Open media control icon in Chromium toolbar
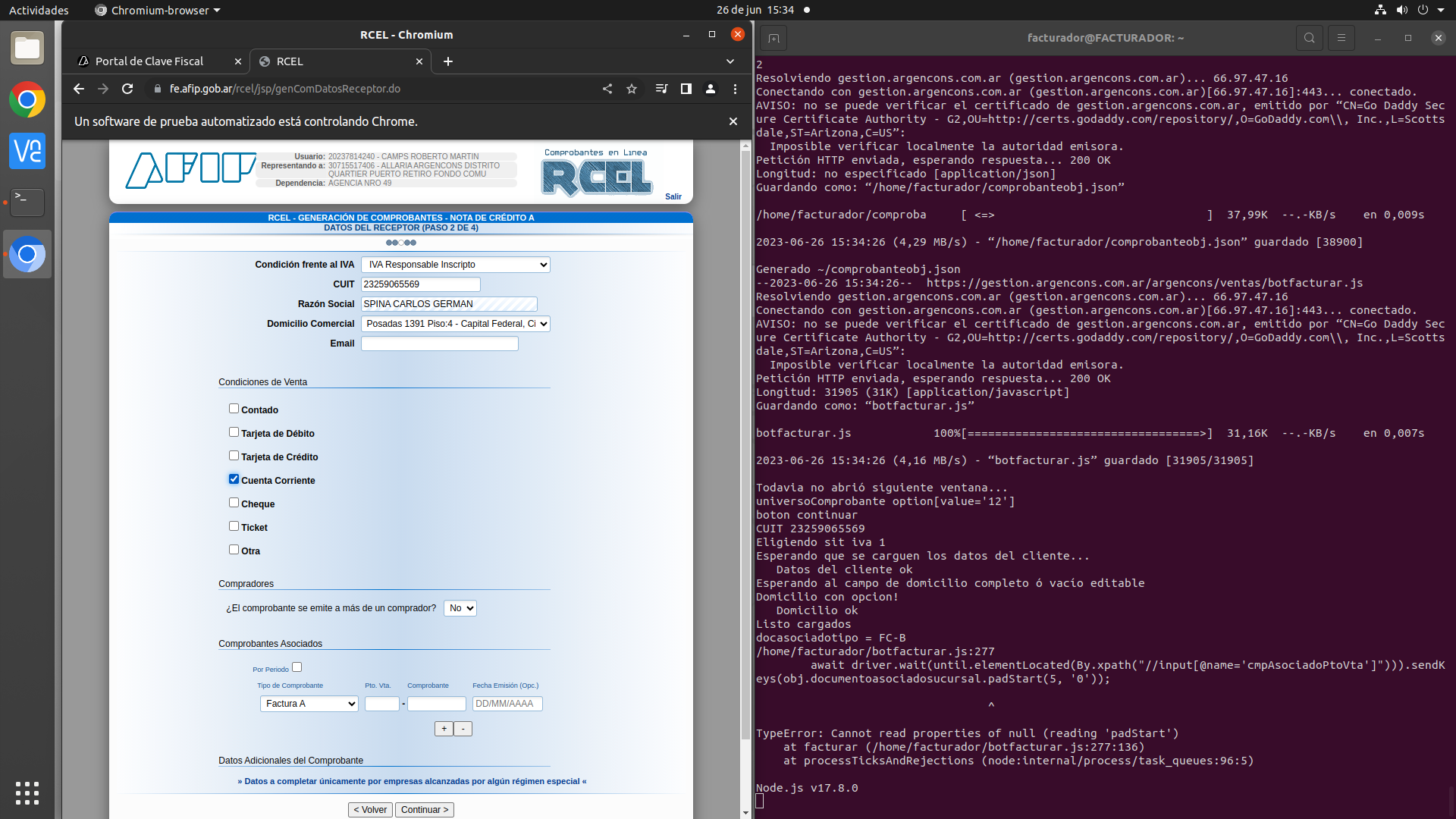1456x819 pixels. tap(661, 89)
